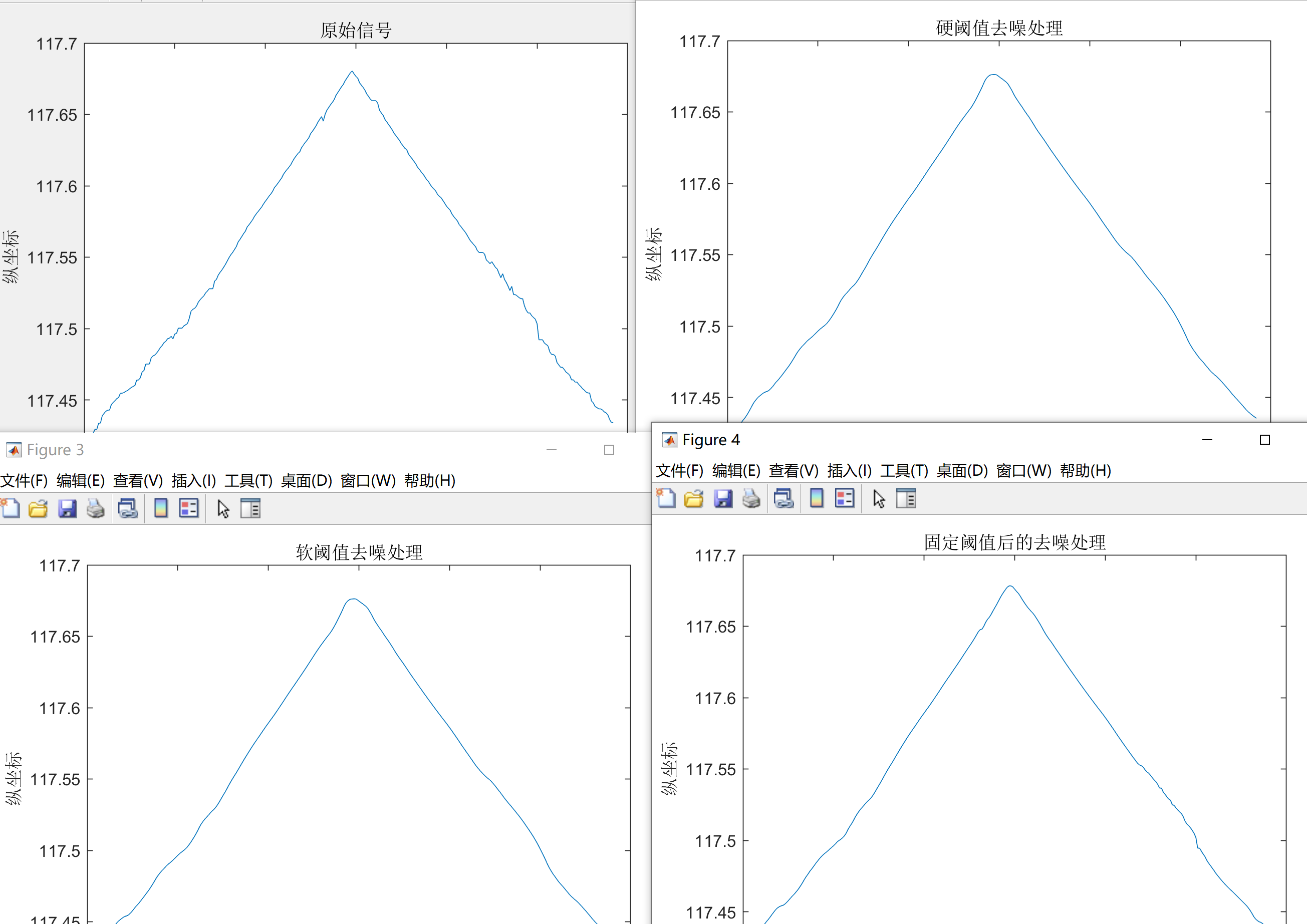Open 工具(T) menu in Figure 4
This screenshot has height=924, width=1307.
(x=904, y=471)
